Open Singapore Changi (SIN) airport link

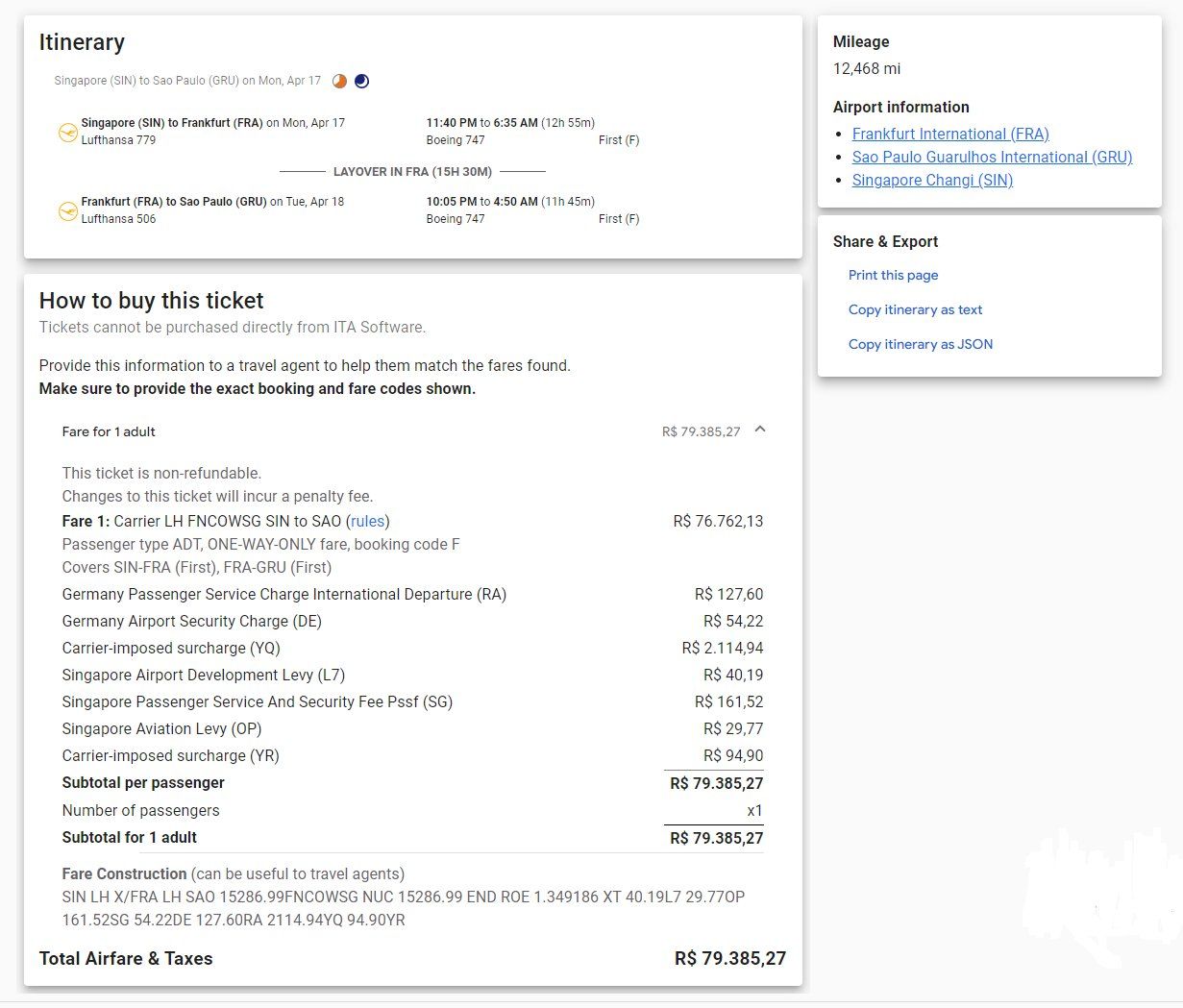932,180
